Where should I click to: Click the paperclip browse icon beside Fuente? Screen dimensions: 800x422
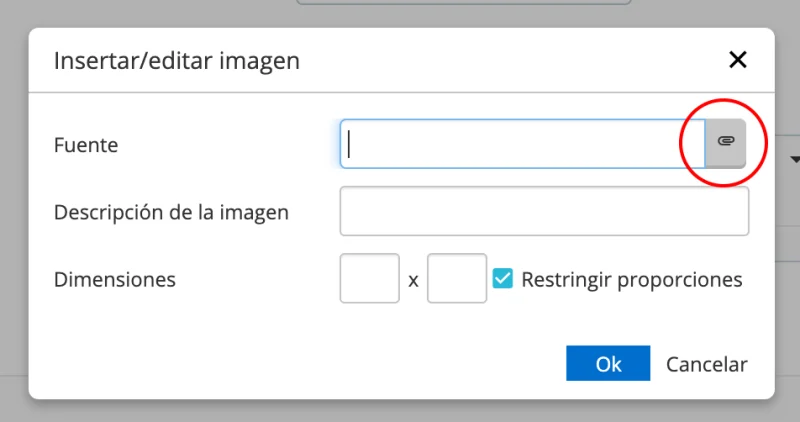tap(726, 144)
